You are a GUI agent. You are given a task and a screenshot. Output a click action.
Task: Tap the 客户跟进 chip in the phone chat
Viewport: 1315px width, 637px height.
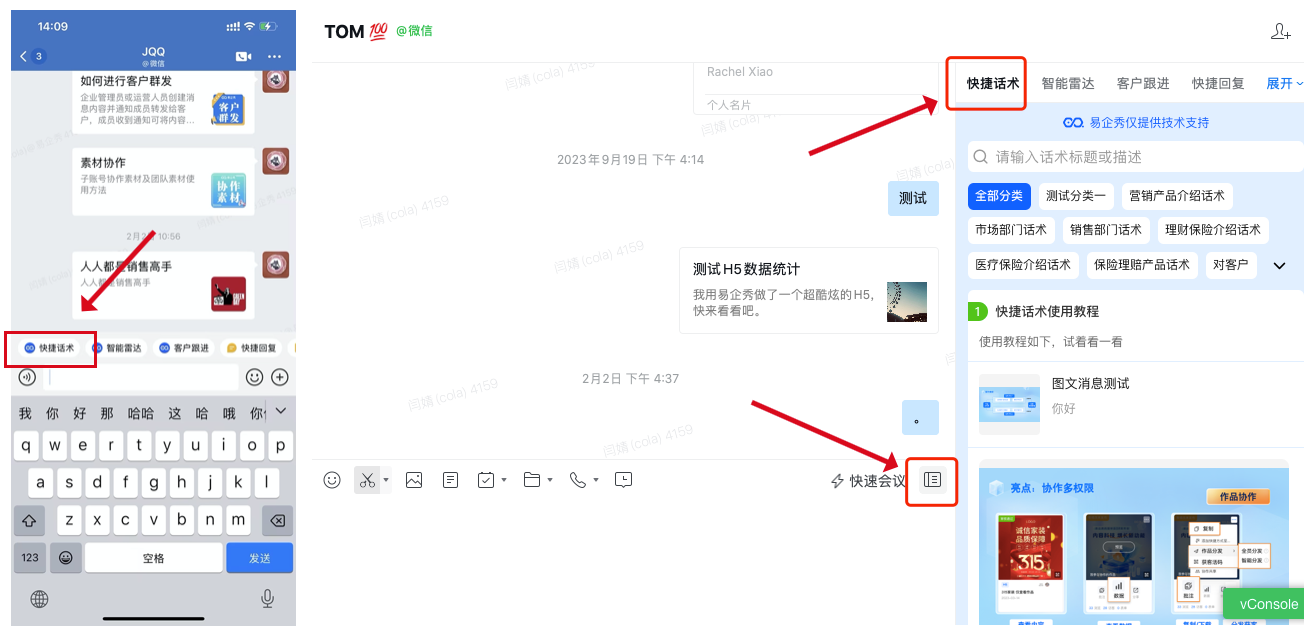[x=183, y=348]
